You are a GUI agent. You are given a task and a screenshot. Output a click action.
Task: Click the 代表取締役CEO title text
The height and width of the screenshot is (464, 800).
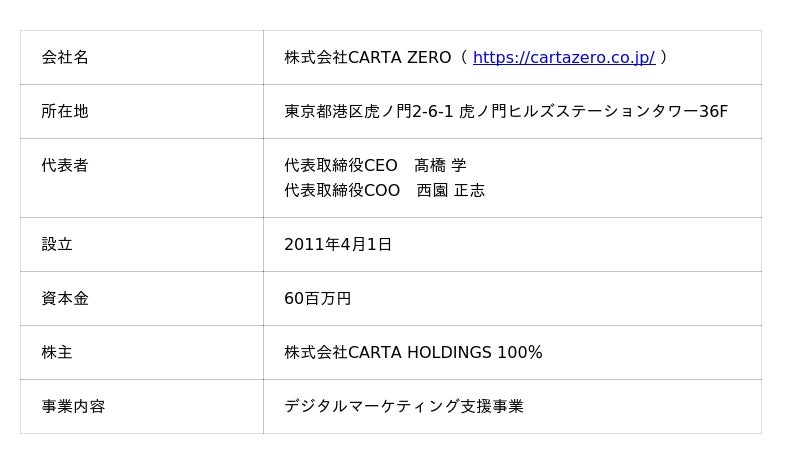(x=340, y=166)
